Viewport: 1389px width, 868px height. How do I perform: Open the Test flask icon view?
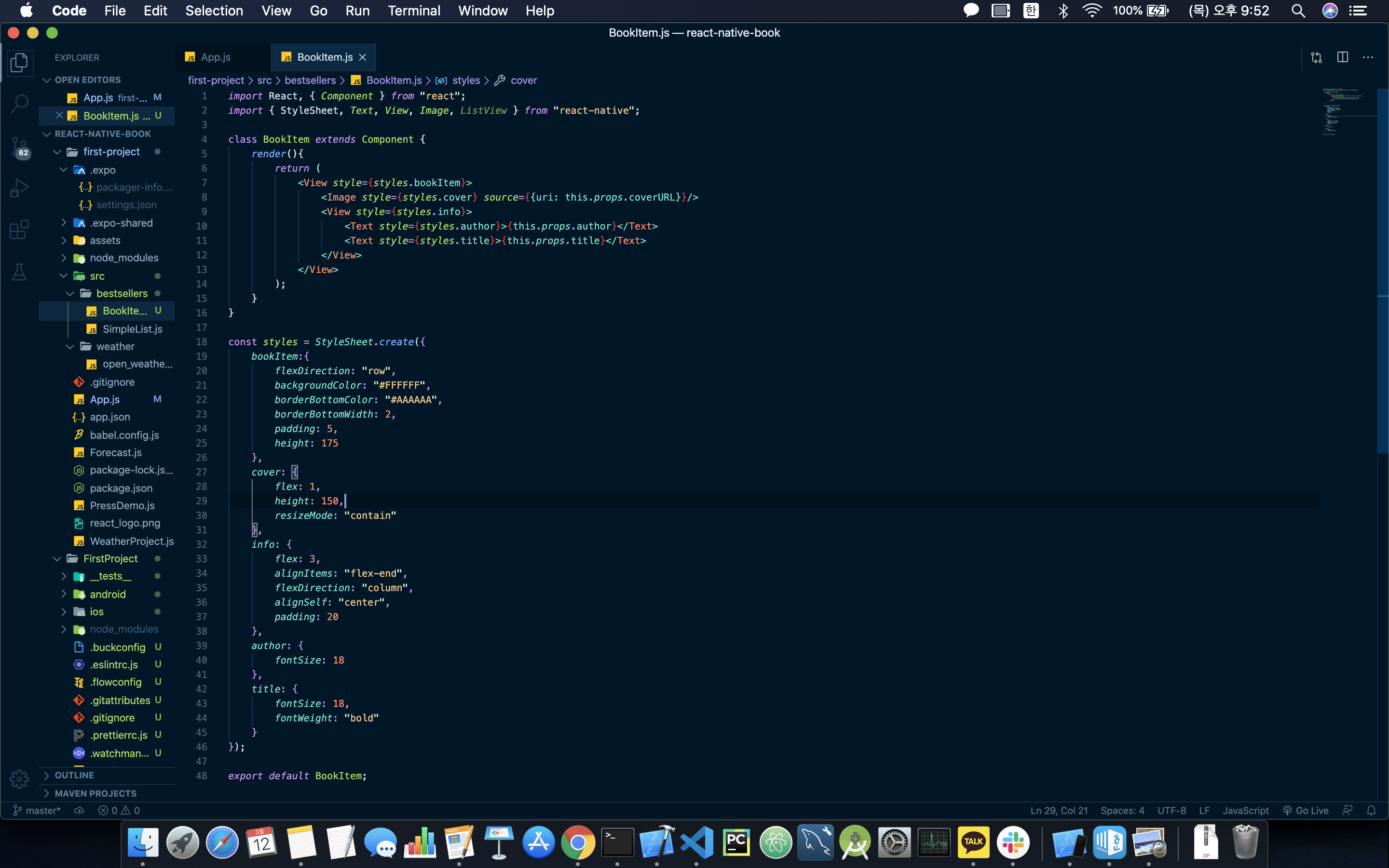pos(19,272)
